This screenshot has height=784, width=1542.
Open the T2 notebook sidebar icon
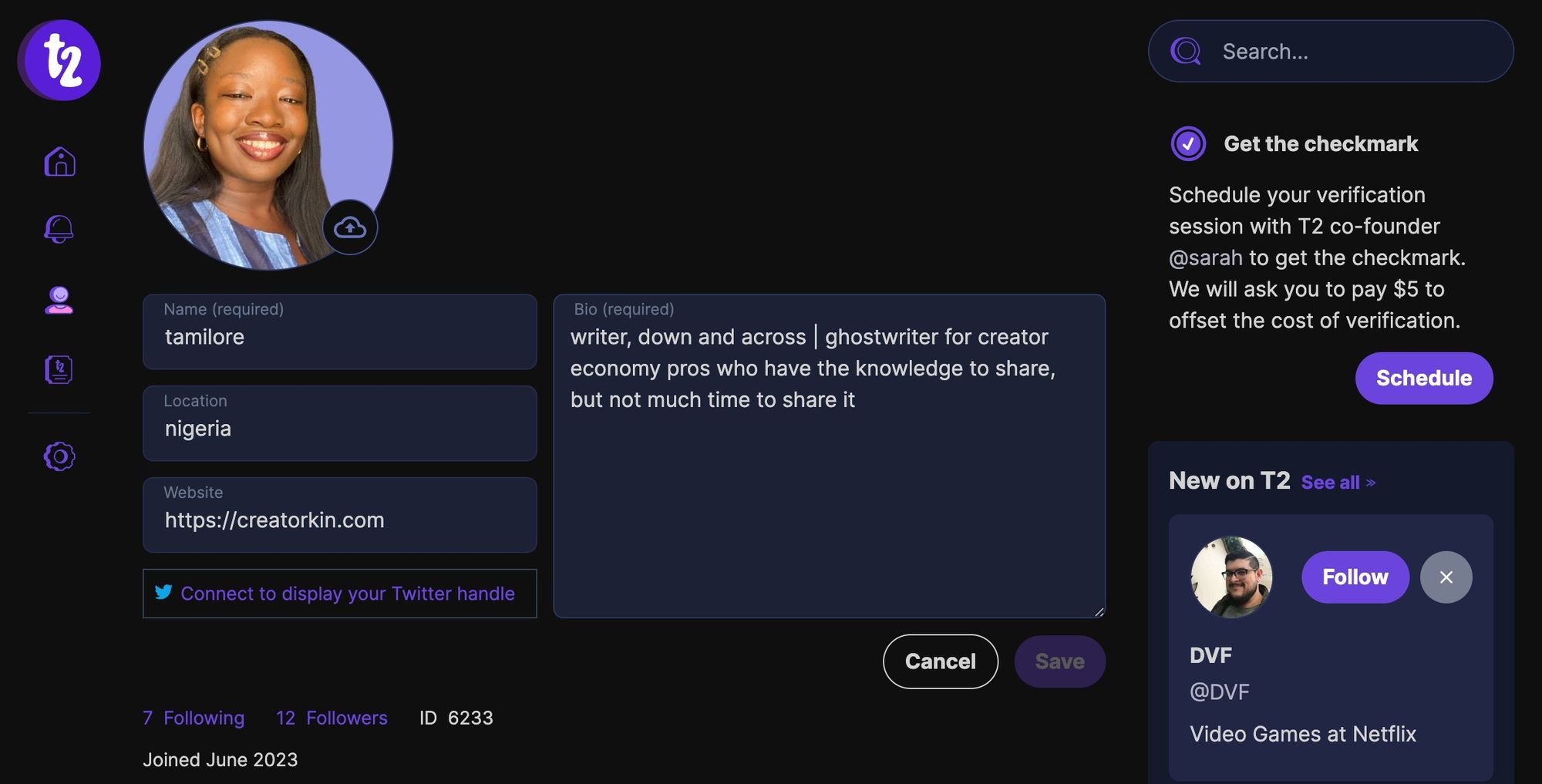point(59,370)
